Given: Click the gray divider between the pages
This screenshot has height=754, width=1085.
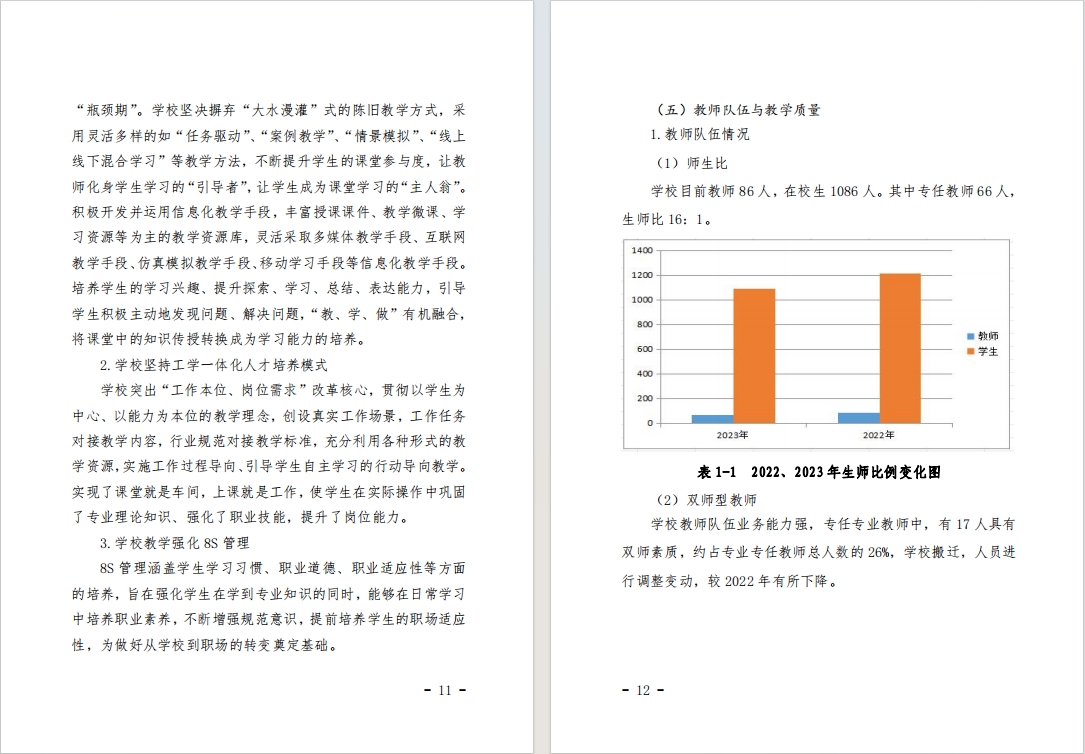Looking at the screenshot, I should [542, 377].
